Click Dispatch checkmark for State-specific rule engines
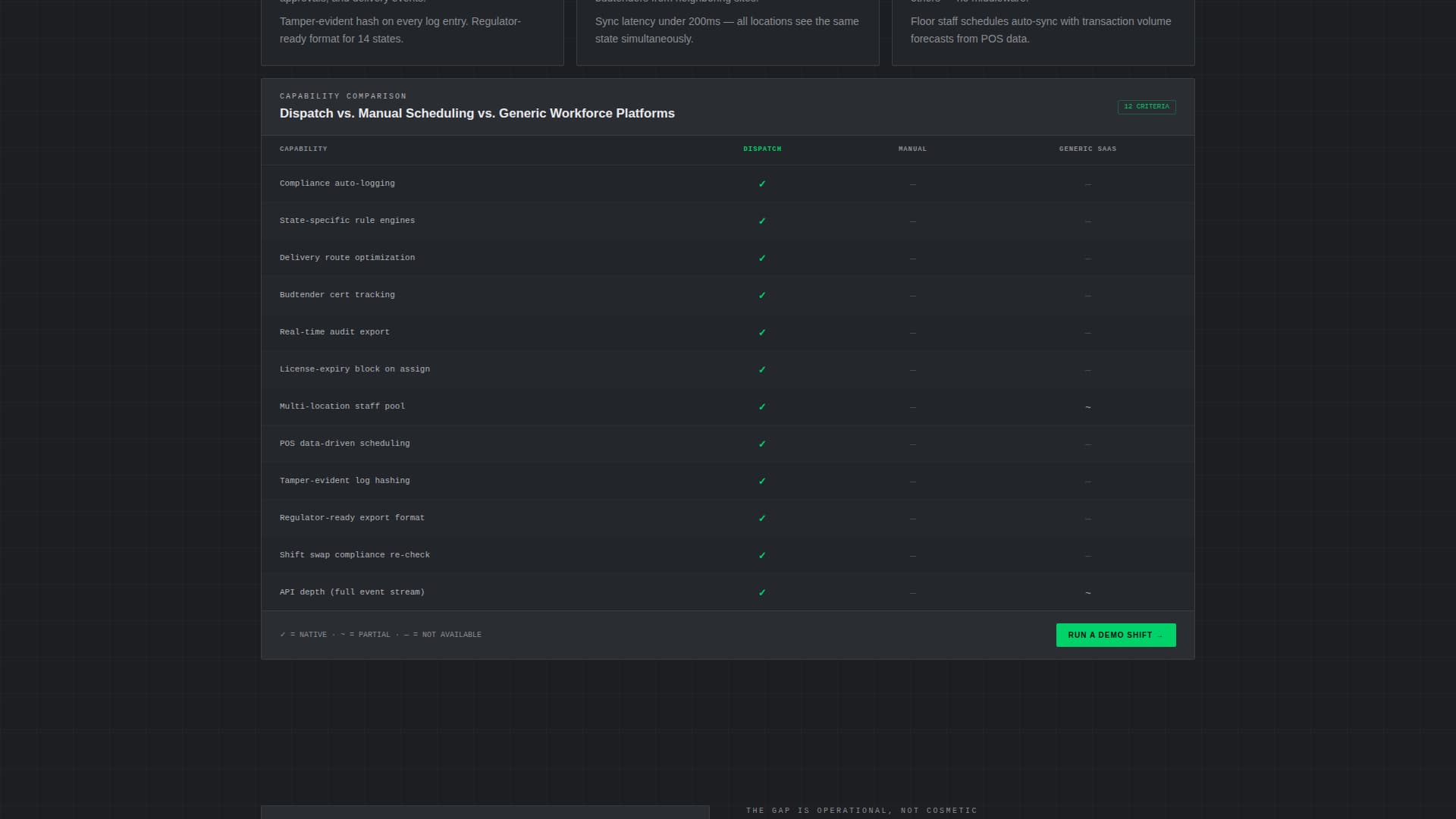 point(762,221)
